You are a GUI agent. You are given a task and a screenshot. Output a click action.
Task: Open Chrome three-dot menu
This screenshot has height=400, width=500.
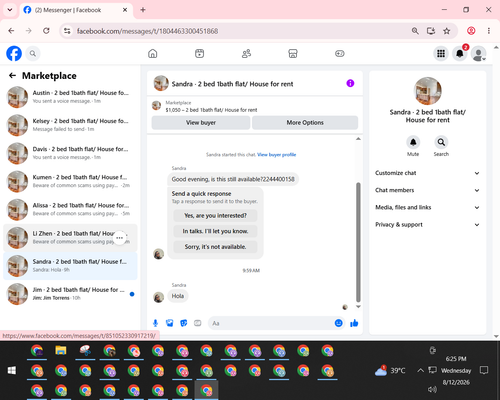point(489,31)
